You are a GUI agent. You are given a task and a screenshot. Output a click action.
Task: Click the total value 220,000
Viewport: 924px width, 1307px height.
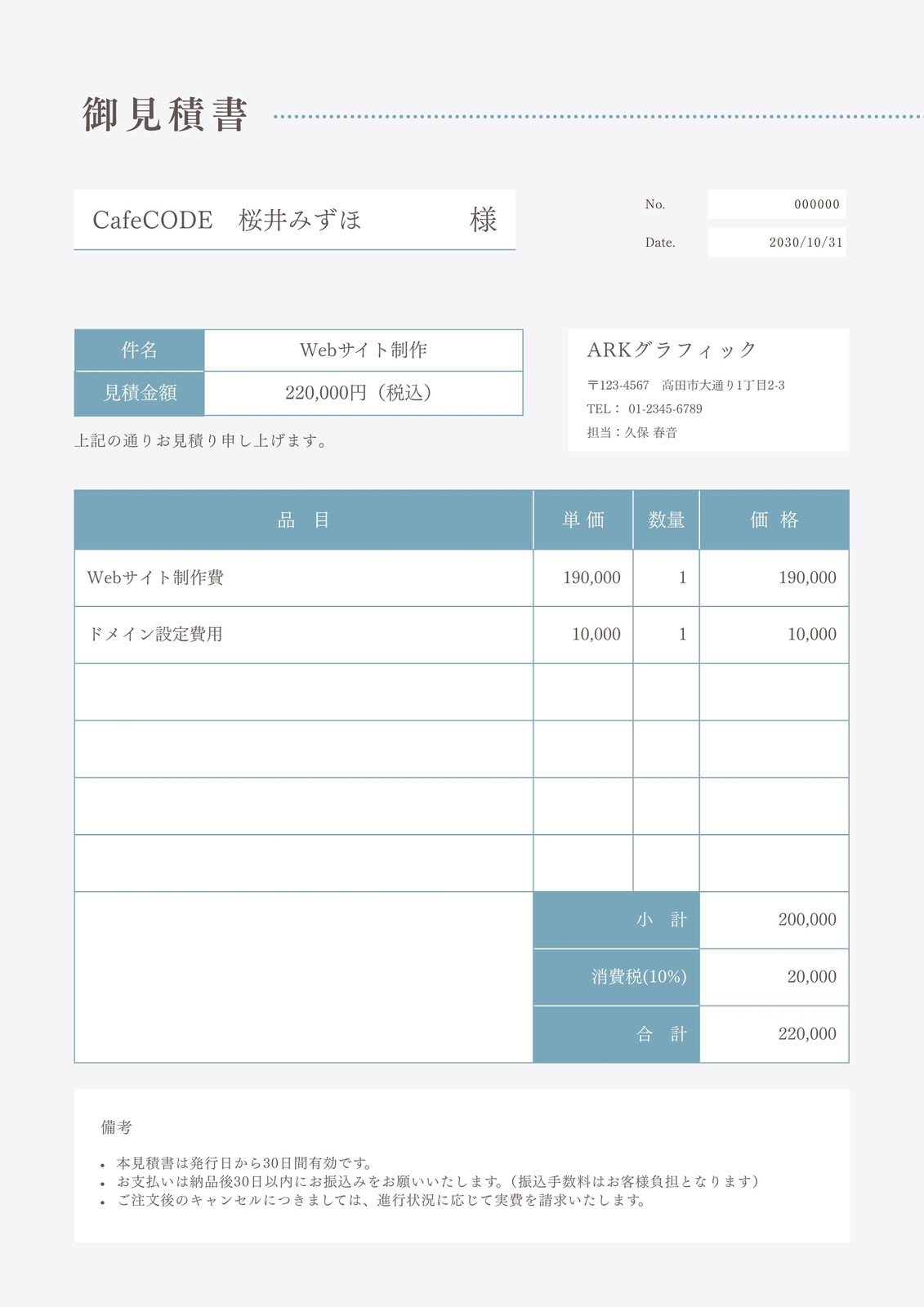coord(774,1034)
